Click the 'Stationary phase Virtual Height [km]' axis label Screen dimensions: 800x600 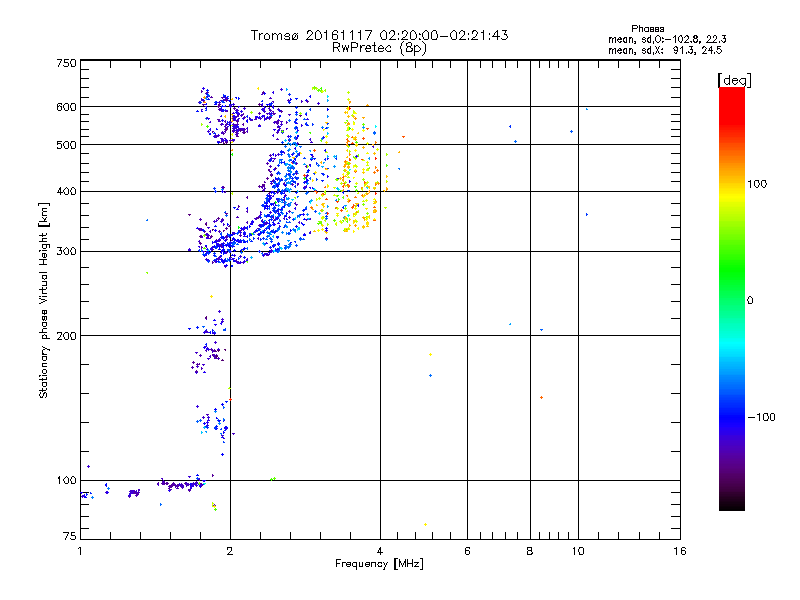click(x=44, y=300)
